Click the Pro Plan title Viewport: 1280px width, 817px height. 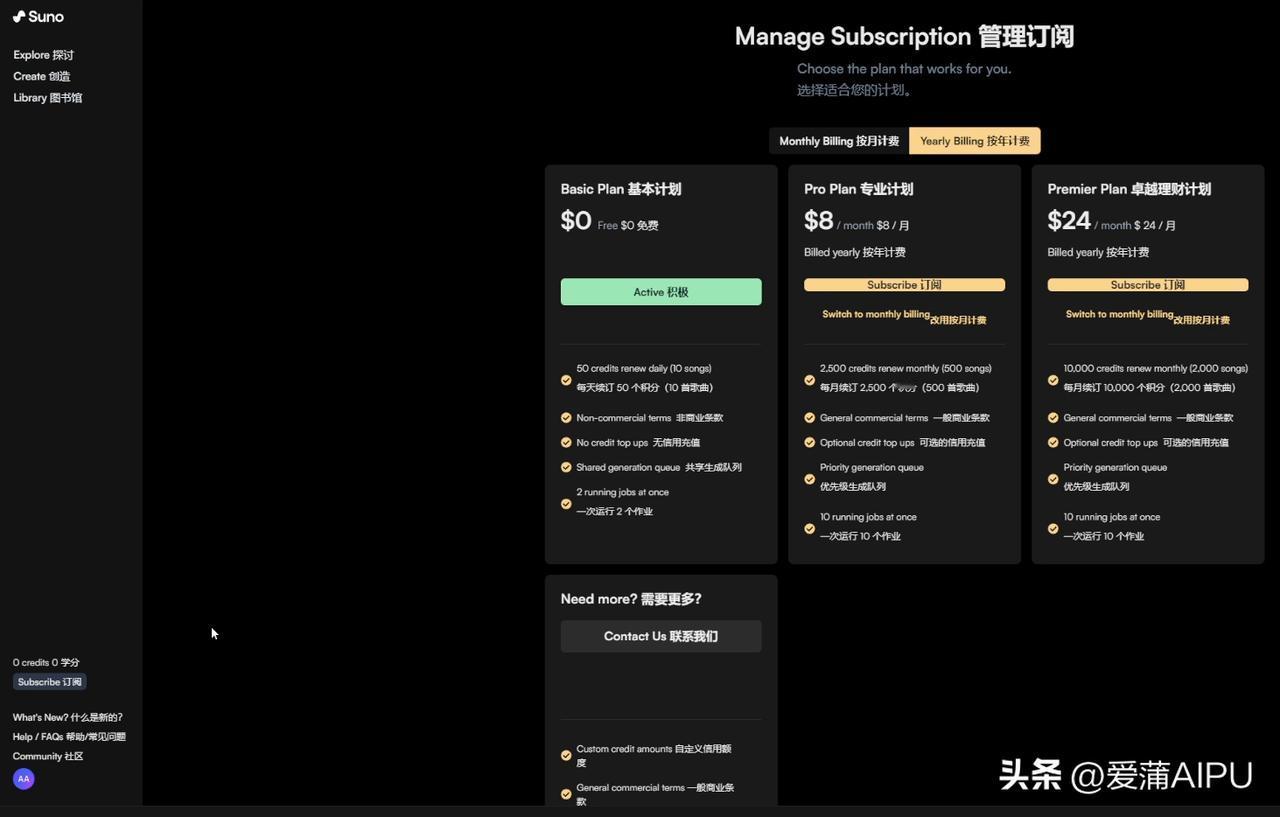pyautogui.click(x=858, y=189)
